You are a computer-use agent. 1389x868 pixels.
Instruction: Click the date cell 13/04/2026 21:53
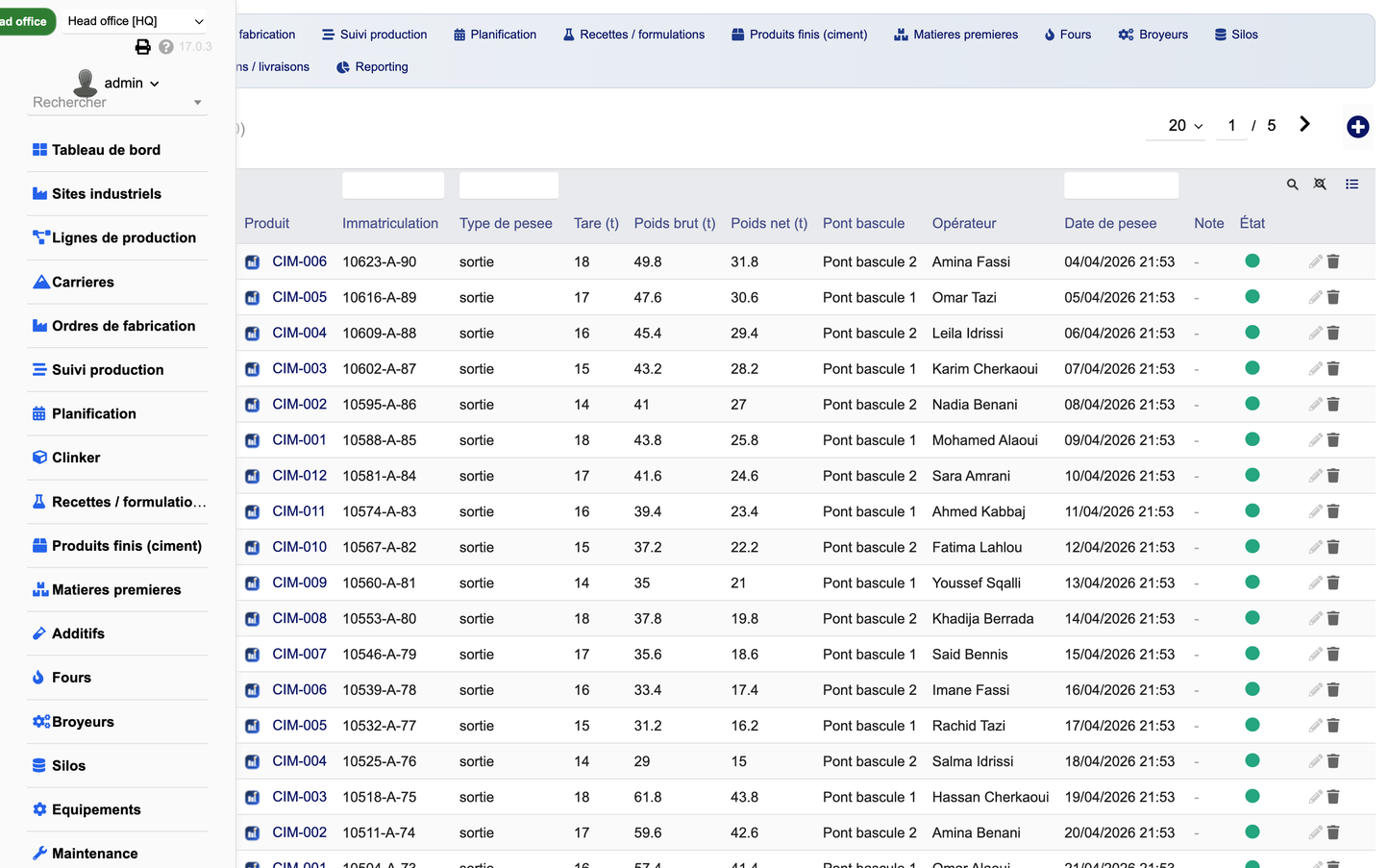pyautogui.click(x=1119, y=583)
